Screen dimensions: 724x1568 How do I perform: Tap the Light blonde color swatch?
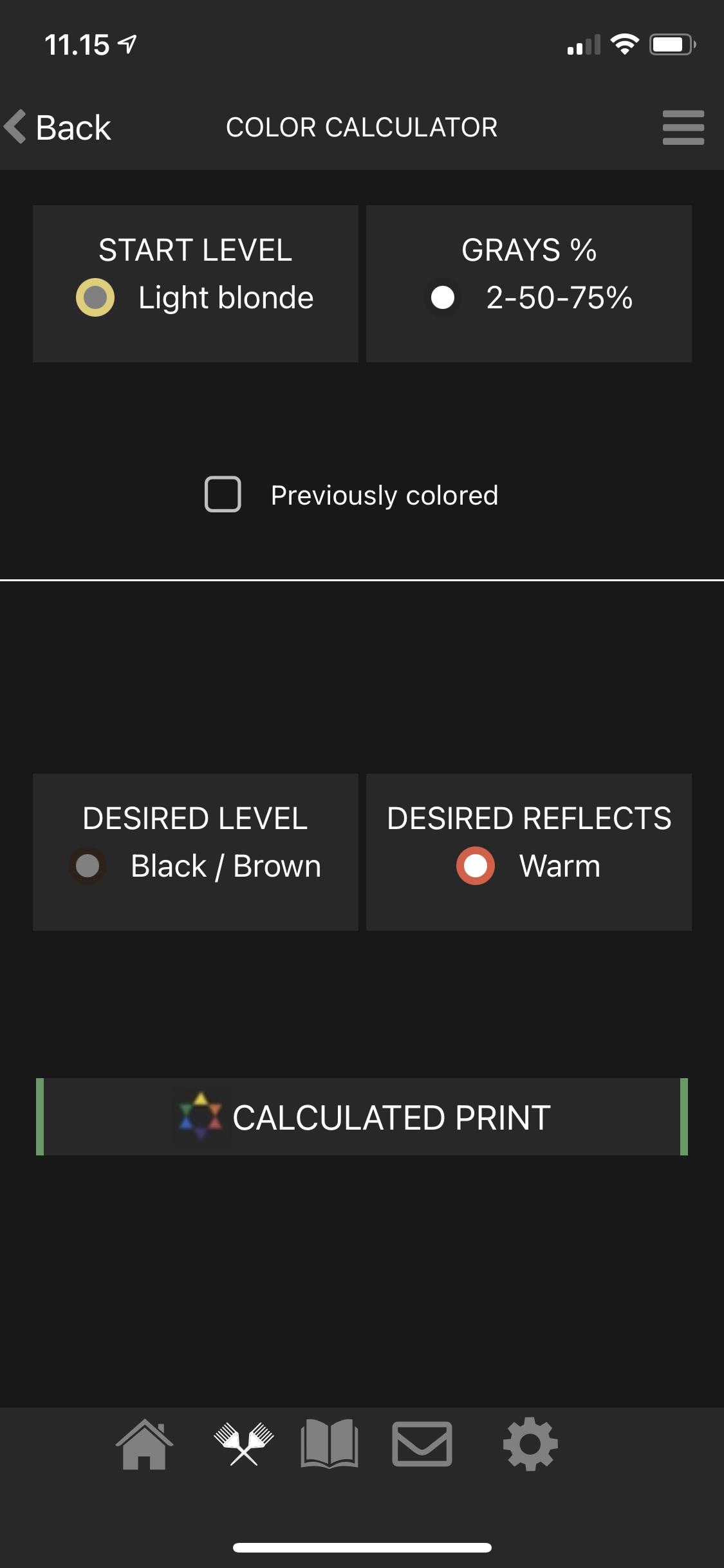[95, 297]
